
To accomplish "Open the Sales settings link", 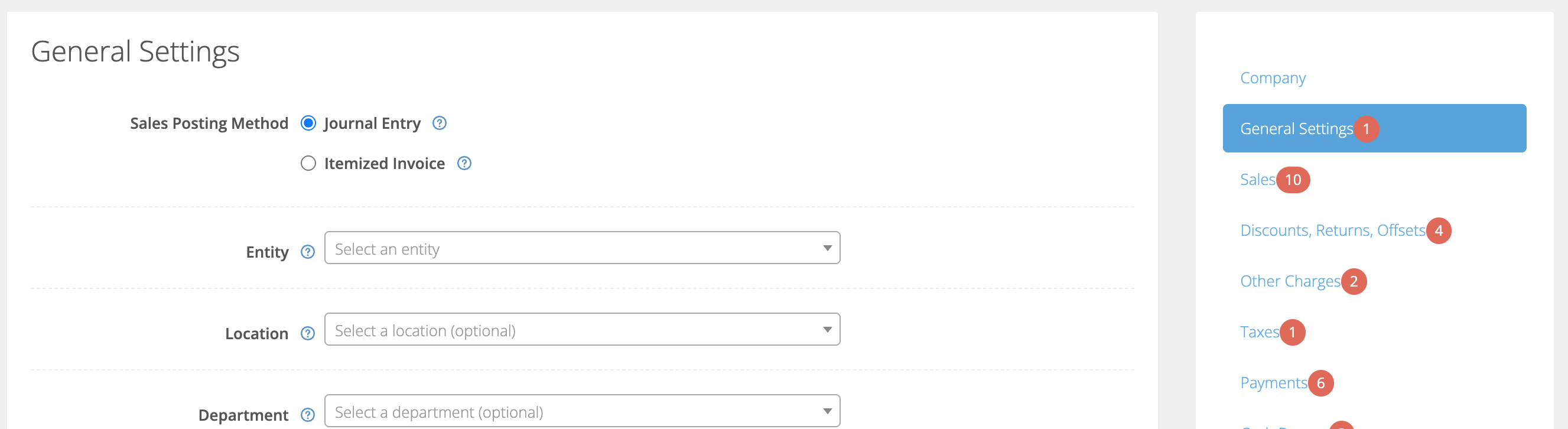I will coord(1258,180).
